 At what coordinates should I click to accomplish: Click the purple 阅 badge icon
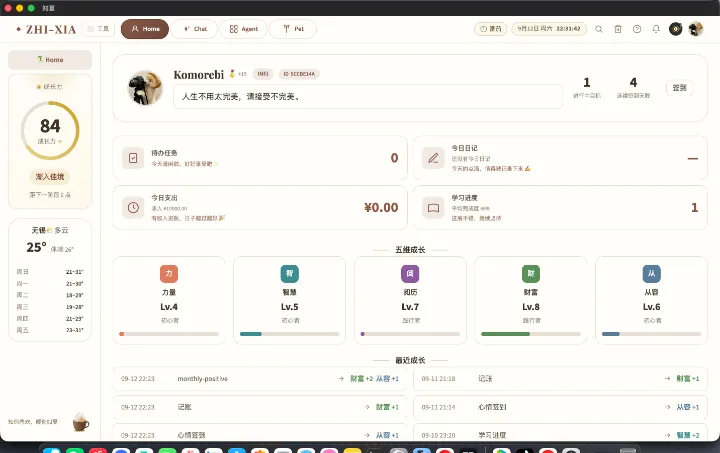pyautogui.click(x=410, y=274)
